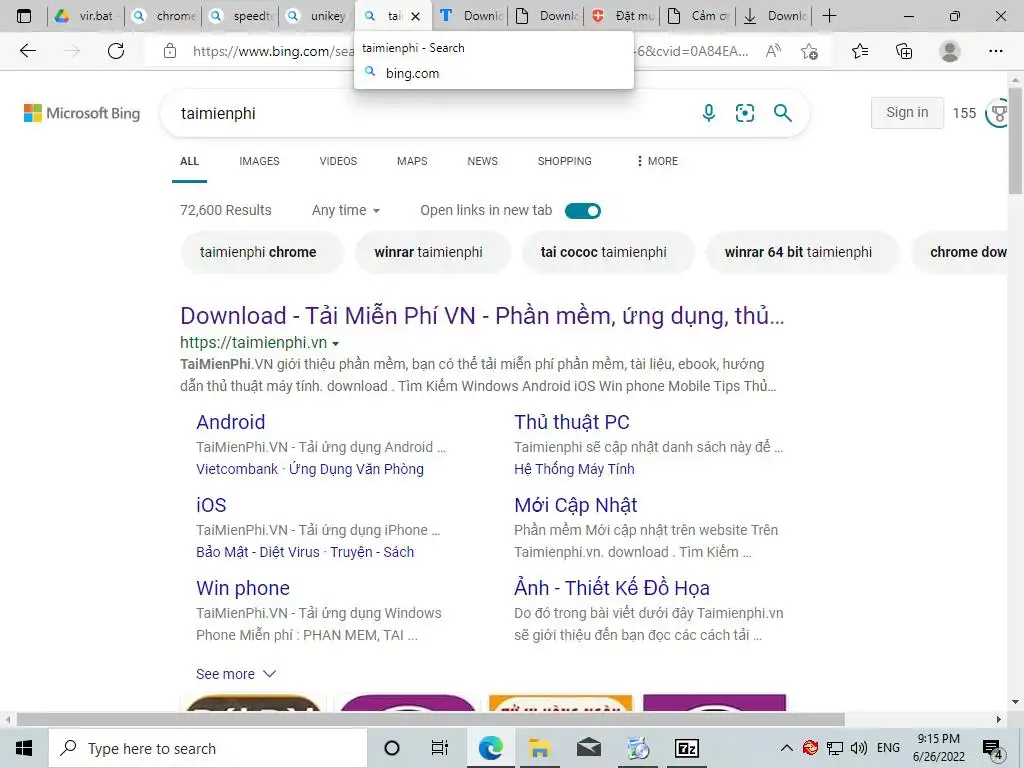Close the taimienphi search tab
This screenshot has height=768, width=1024.
click(x=415, y=16)
